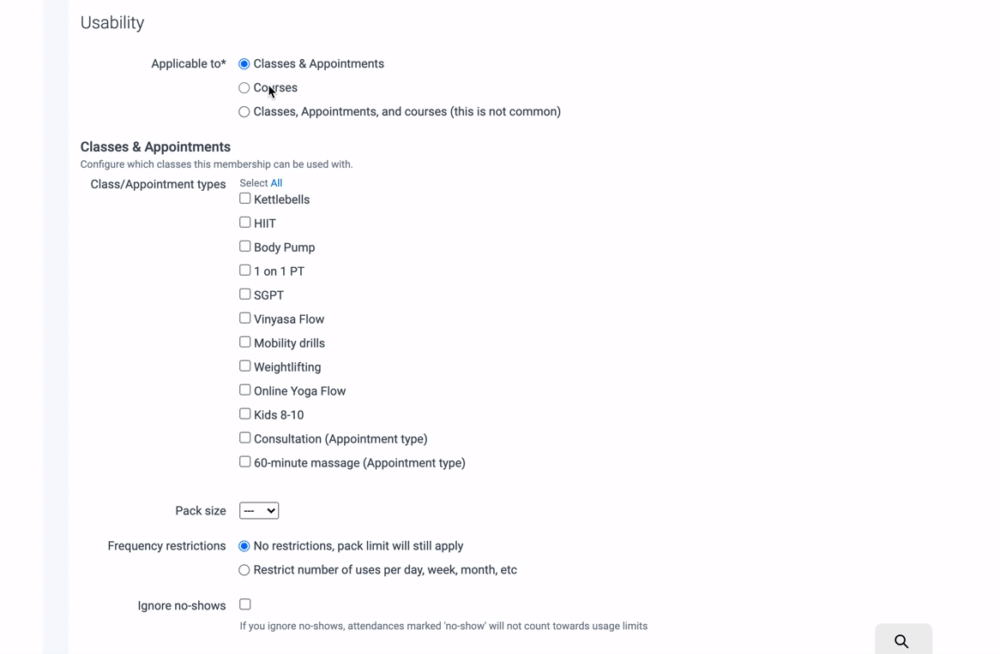Tick the Body Pump checkbox

245,247
